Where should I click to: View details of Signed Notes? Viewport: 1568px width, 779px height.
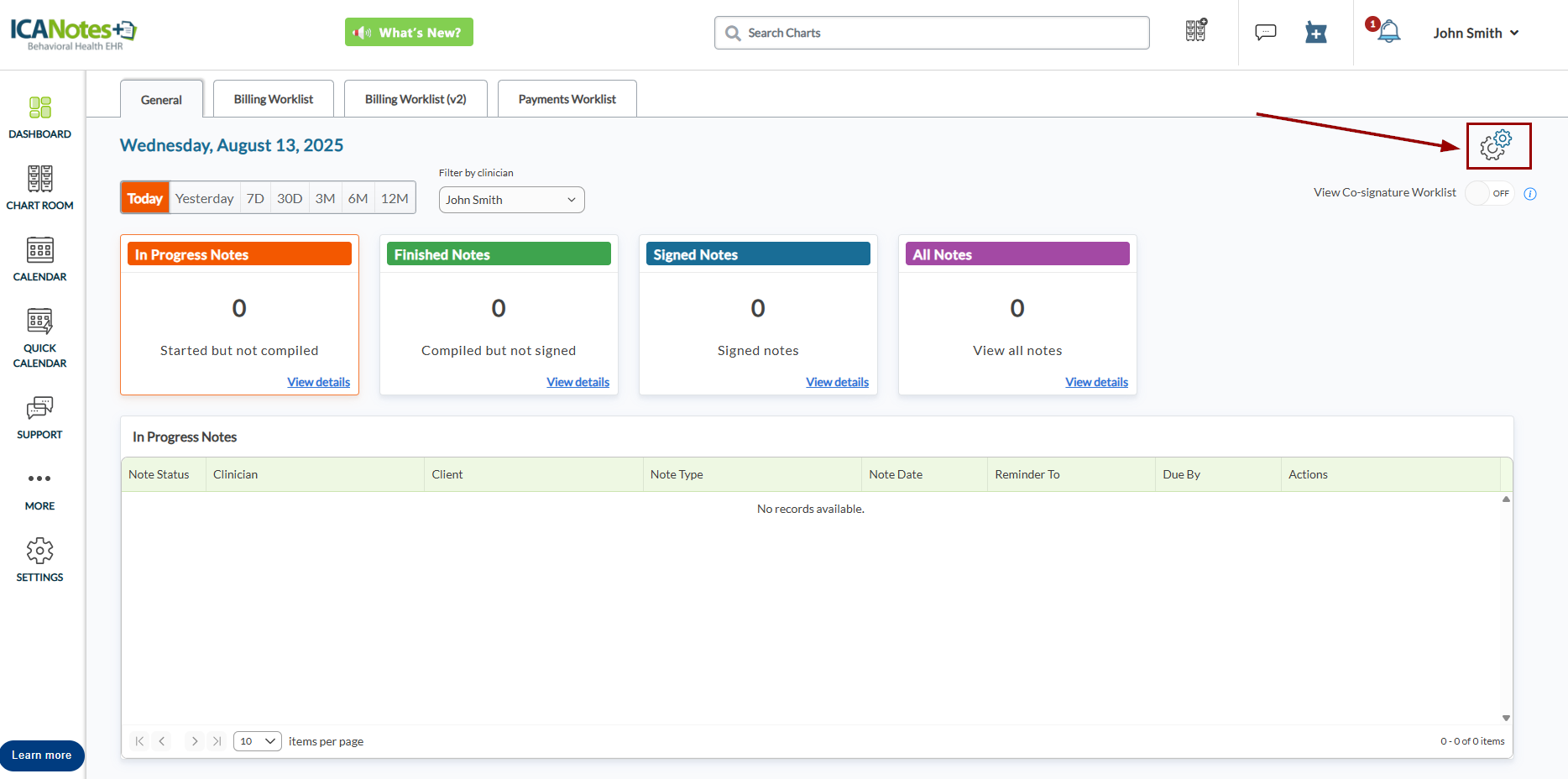838,382
